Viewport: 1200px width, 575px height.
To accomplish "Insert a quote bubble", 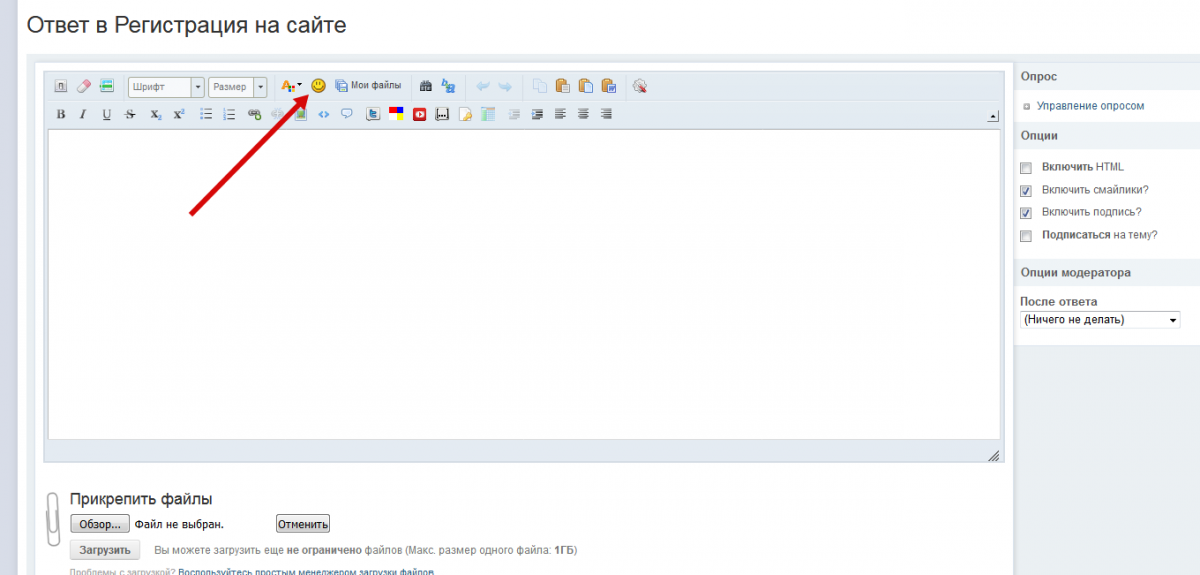I will point(346,114).
